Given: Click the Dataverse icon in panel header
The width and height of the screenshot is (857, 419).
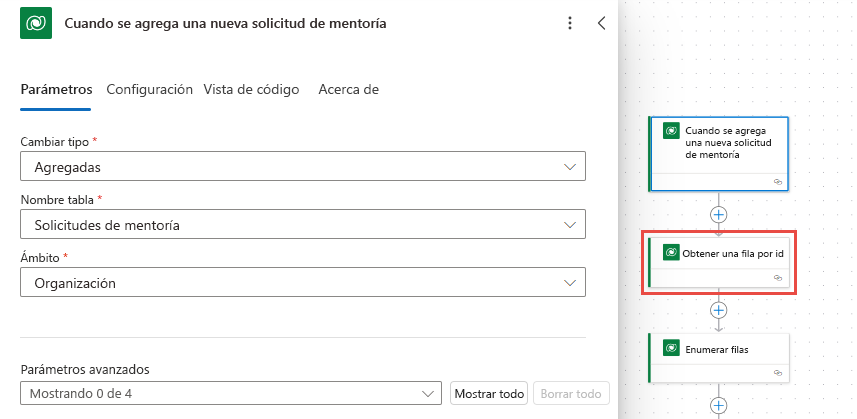Looking at the screenshot, I should pyautogui.click(x=37, y=23).
